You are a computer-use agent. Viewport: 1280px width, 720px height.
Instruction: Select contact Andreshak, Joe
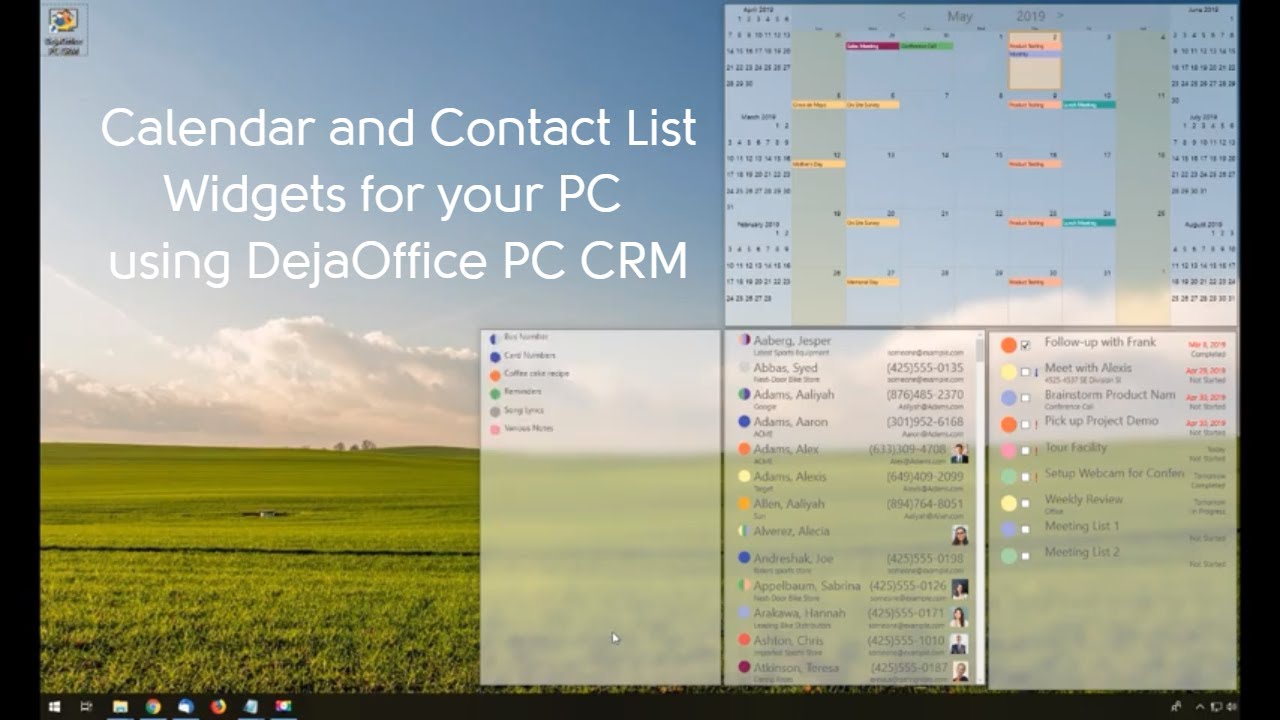coord(792,558)
